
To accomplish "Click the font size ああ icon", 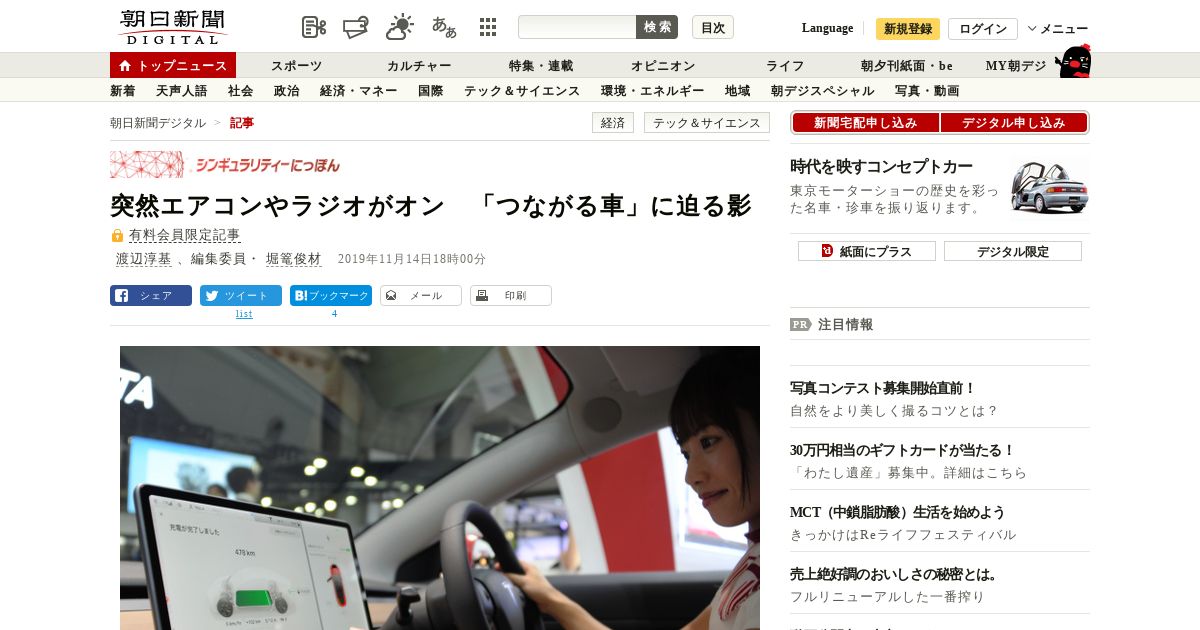I will (x=444, y=27).
